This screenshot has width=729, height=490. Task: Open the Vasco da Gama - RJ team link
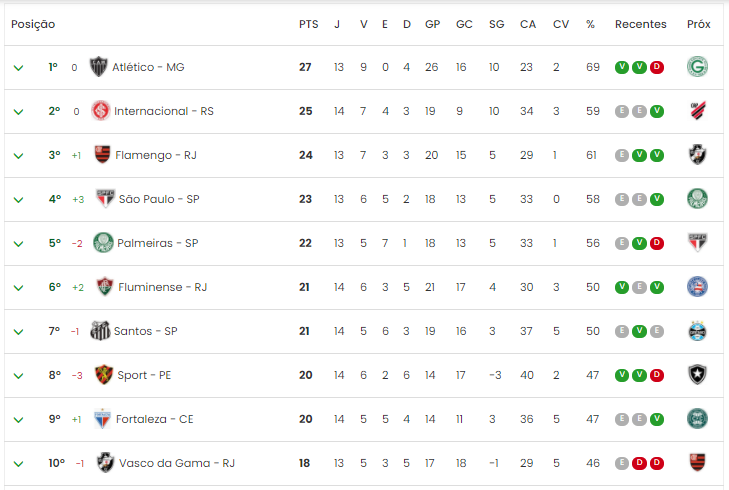tap(177, 463)
